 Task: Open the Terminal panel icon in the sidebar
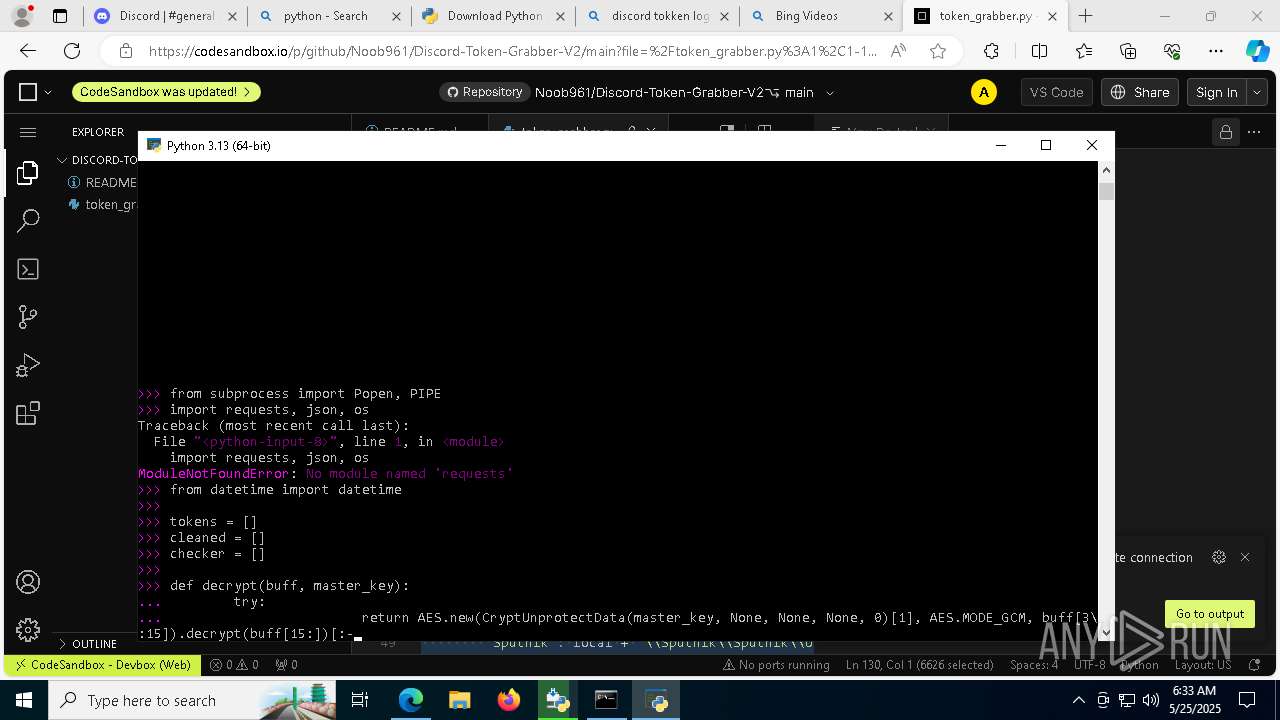coord(28,269)
